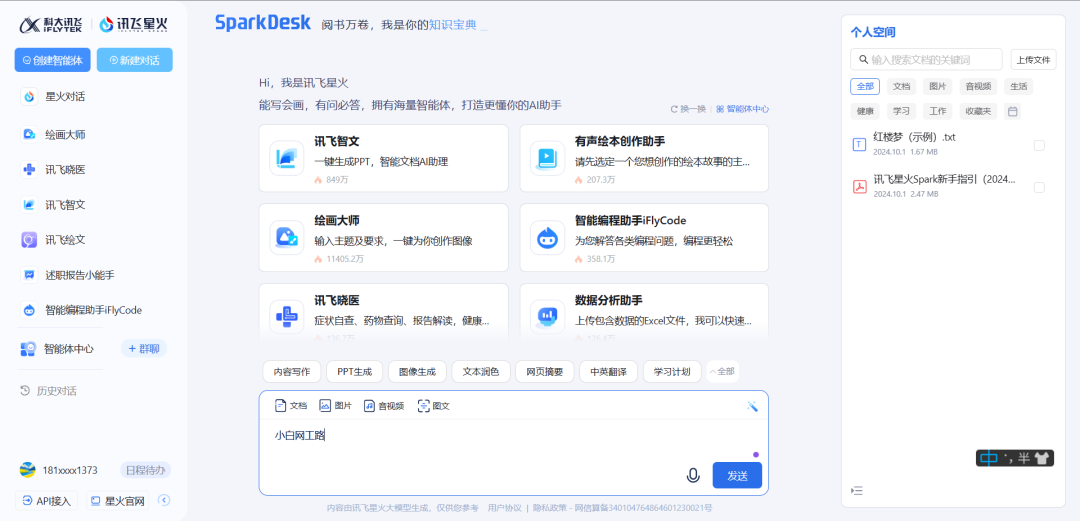Open 星火官网 link button
This screenshot has height=521, width=1080.
click(x=118, y=500)
